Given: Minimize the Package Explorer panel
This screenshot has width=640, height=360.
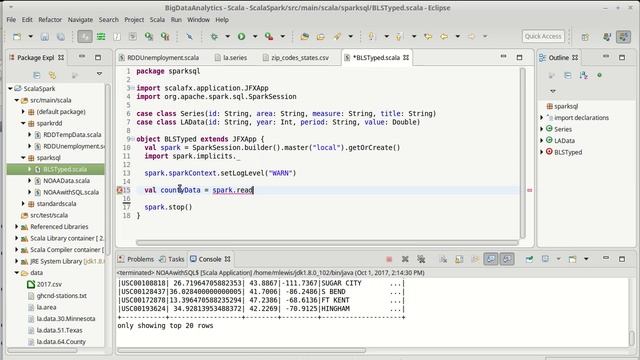Looking at the screenshot, I should (82, 56).
